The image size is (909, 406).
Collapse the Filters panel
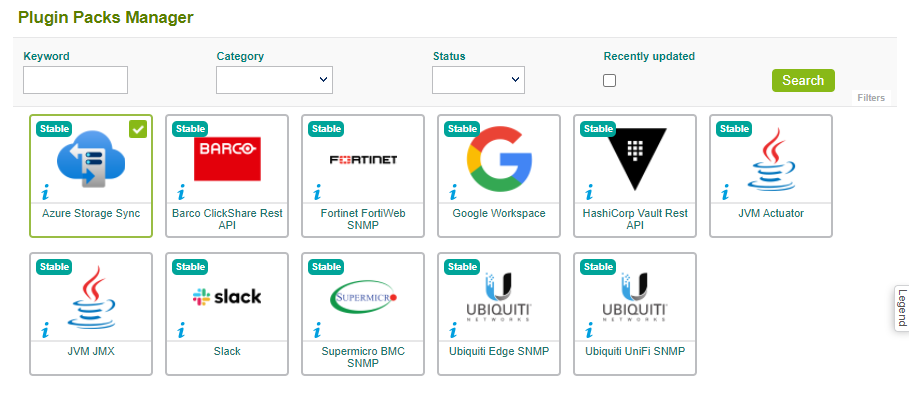point(871,97)
